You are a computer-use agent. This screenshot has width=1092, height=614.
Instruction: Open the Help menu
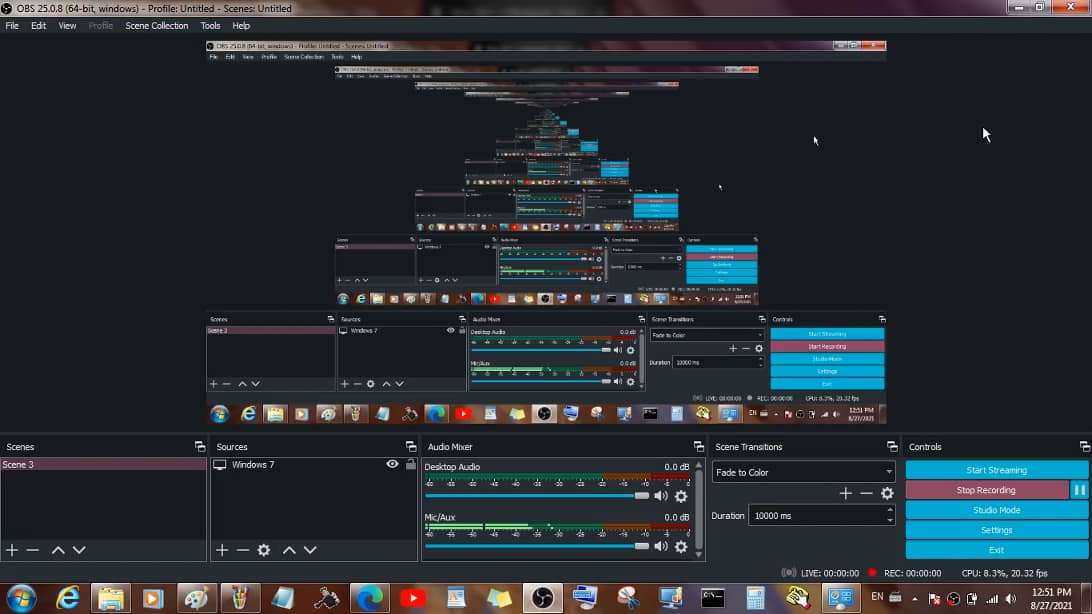[241, 26]
